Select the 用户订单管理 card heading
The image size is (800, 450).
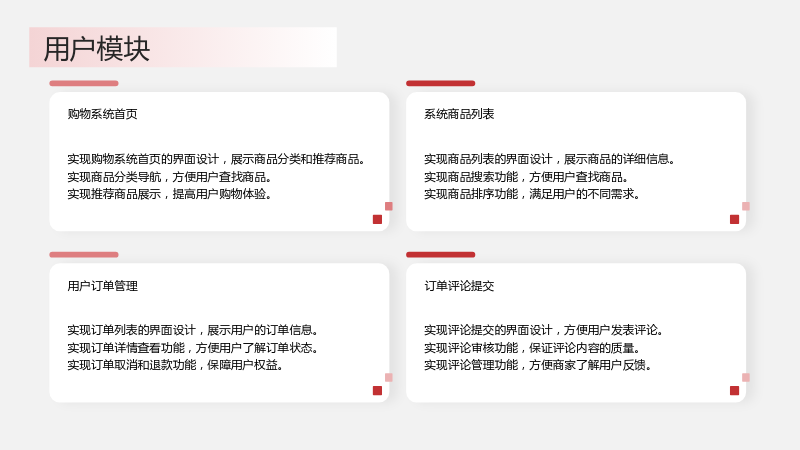(103, 286)
